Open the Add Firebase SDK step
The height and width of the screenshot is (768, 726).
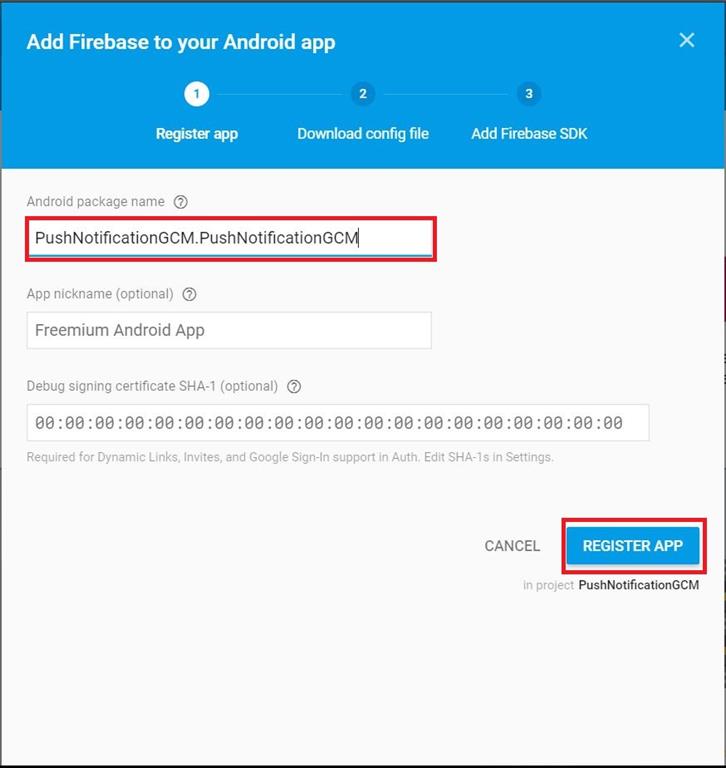pyautogui.click(x=529, y=134)
